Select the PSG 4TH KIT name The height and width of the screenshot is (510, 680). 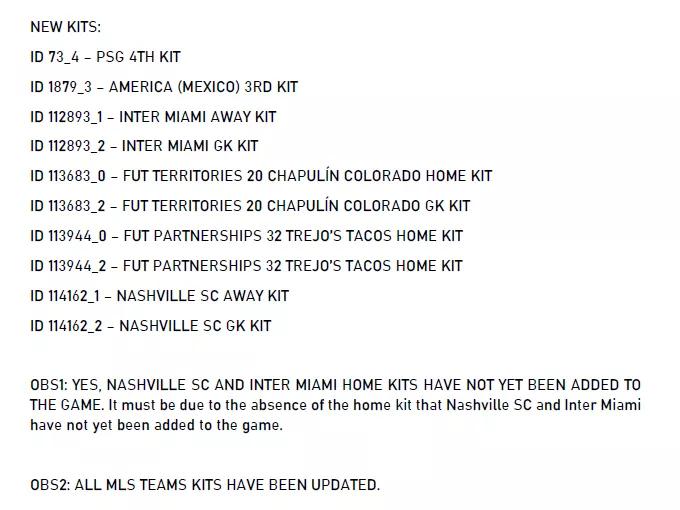pos(138,57)
